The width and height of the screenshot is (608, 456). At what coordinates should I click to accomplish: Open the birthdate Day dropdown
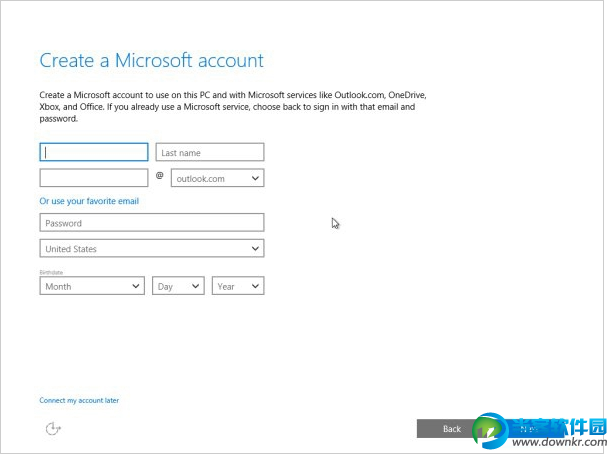(x=178, y=286)
